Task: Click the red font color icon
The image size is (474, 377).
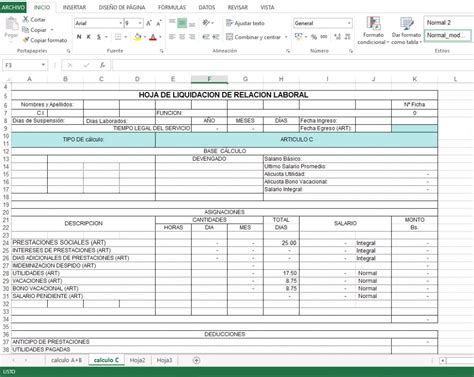Action: (x=153, y=37)
